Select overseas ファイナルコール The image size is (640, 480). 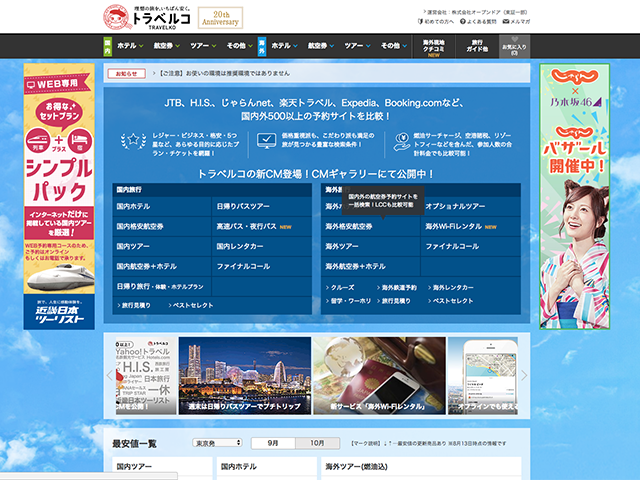click(471, 247)
